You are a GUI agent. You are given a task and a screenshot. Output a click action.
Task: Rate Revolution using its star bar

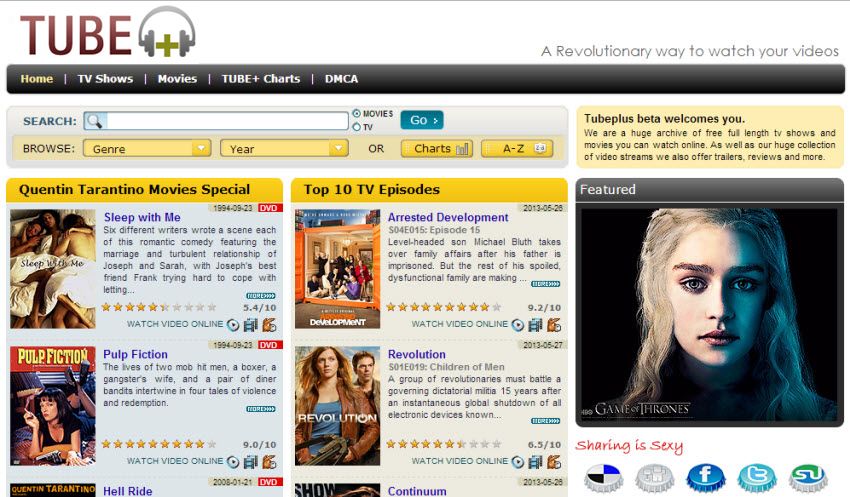point(443,444)
